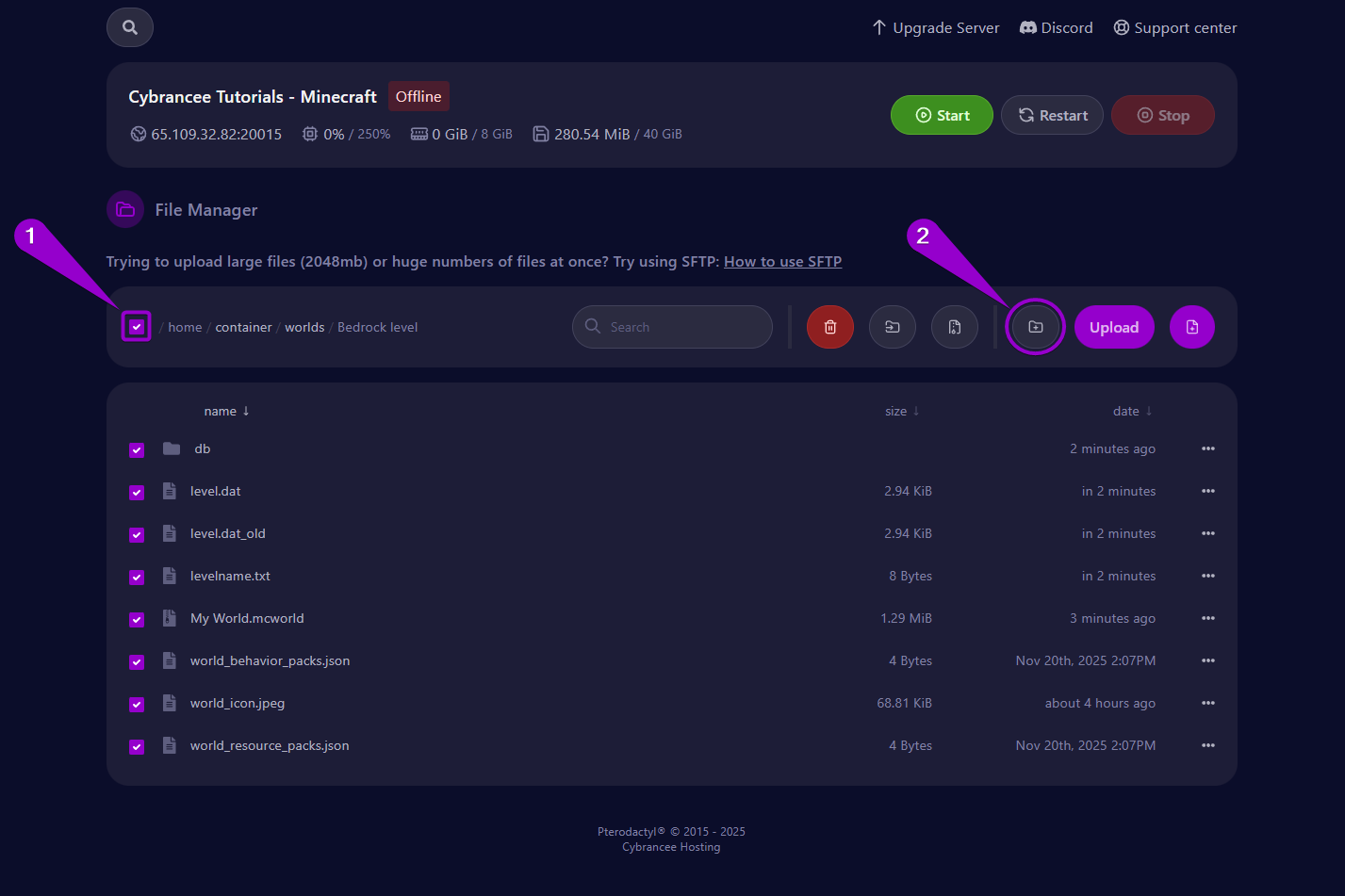
Task: Click the new file icon button
Action: click(1191, 327)
